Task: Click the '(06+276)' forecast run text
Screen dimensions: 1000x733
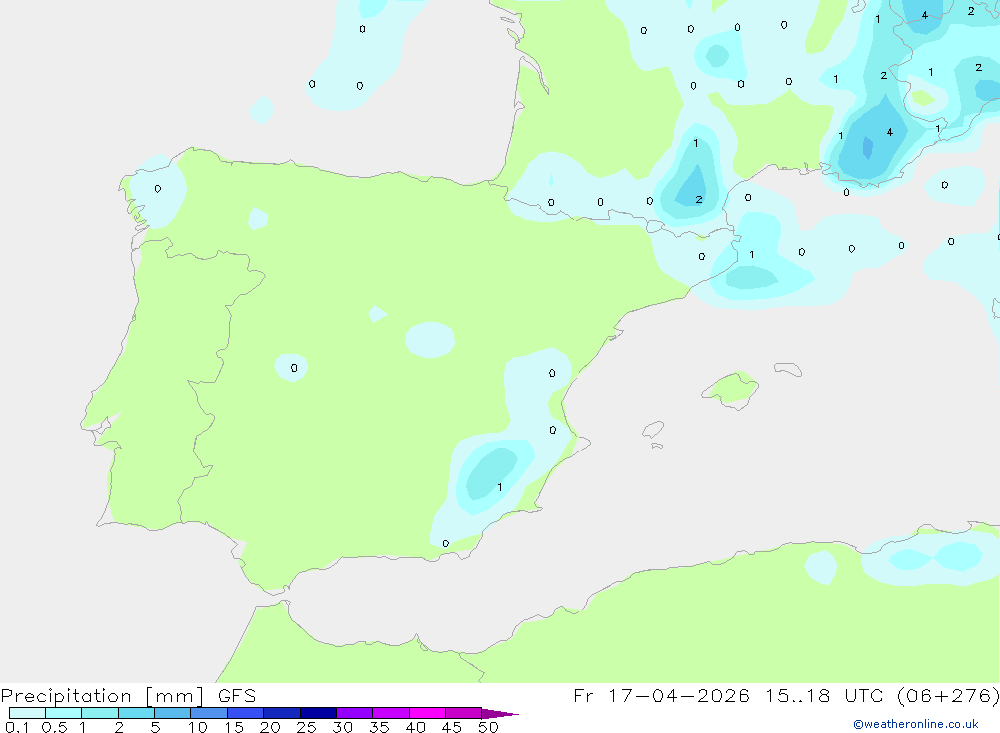Action: click(948, 696)
